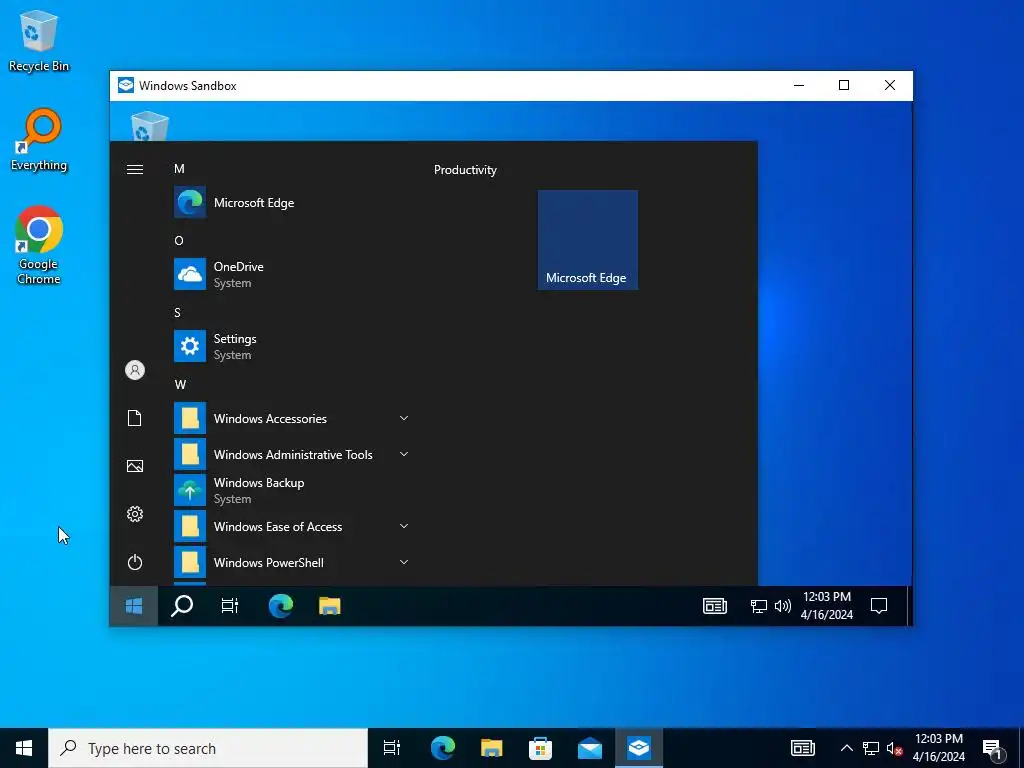Select the Everything desktop shortcut

coord(39,140)
